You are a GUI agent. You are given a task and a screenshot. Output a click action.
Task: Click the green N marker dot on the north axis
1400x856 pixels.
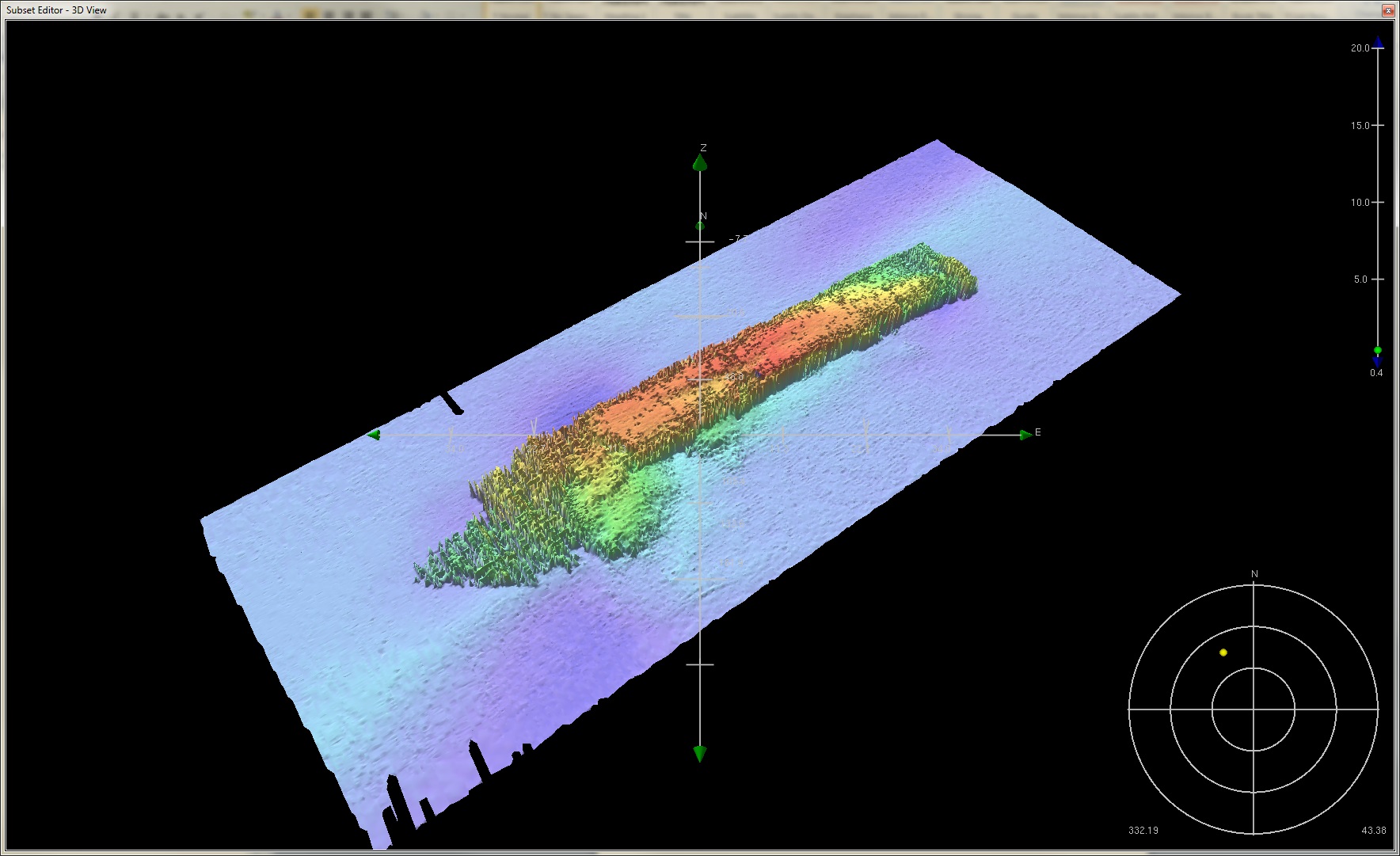(x=700, y=226)
